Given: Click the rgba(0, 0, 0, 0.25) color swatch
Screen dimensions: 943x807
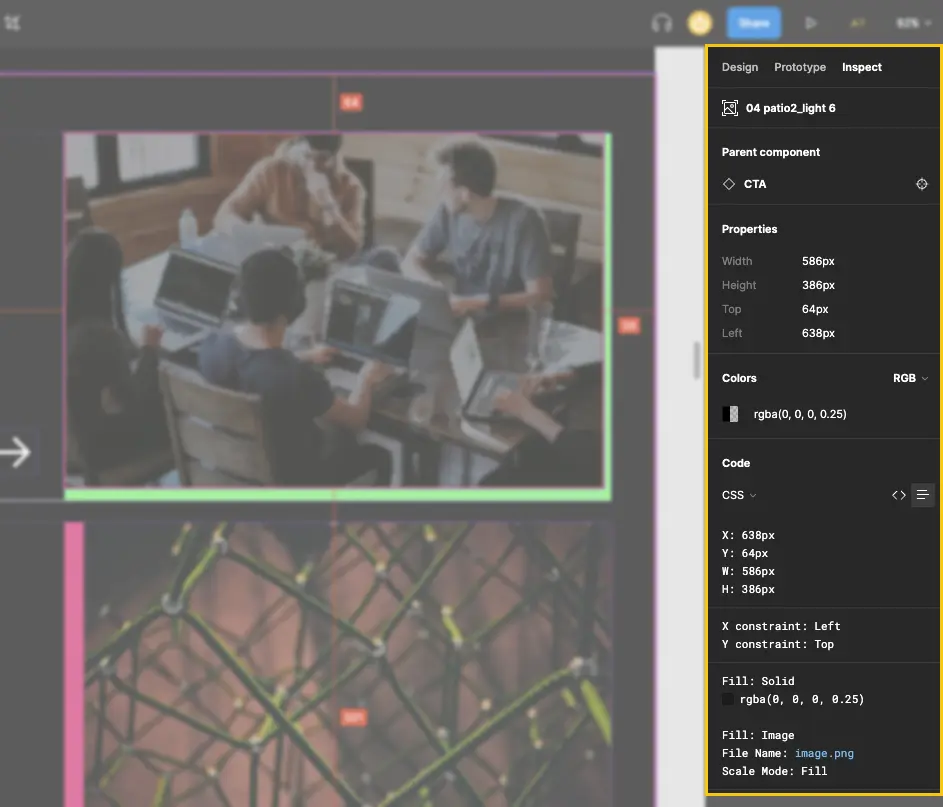Looking at the screenshot, I should 730,413.
